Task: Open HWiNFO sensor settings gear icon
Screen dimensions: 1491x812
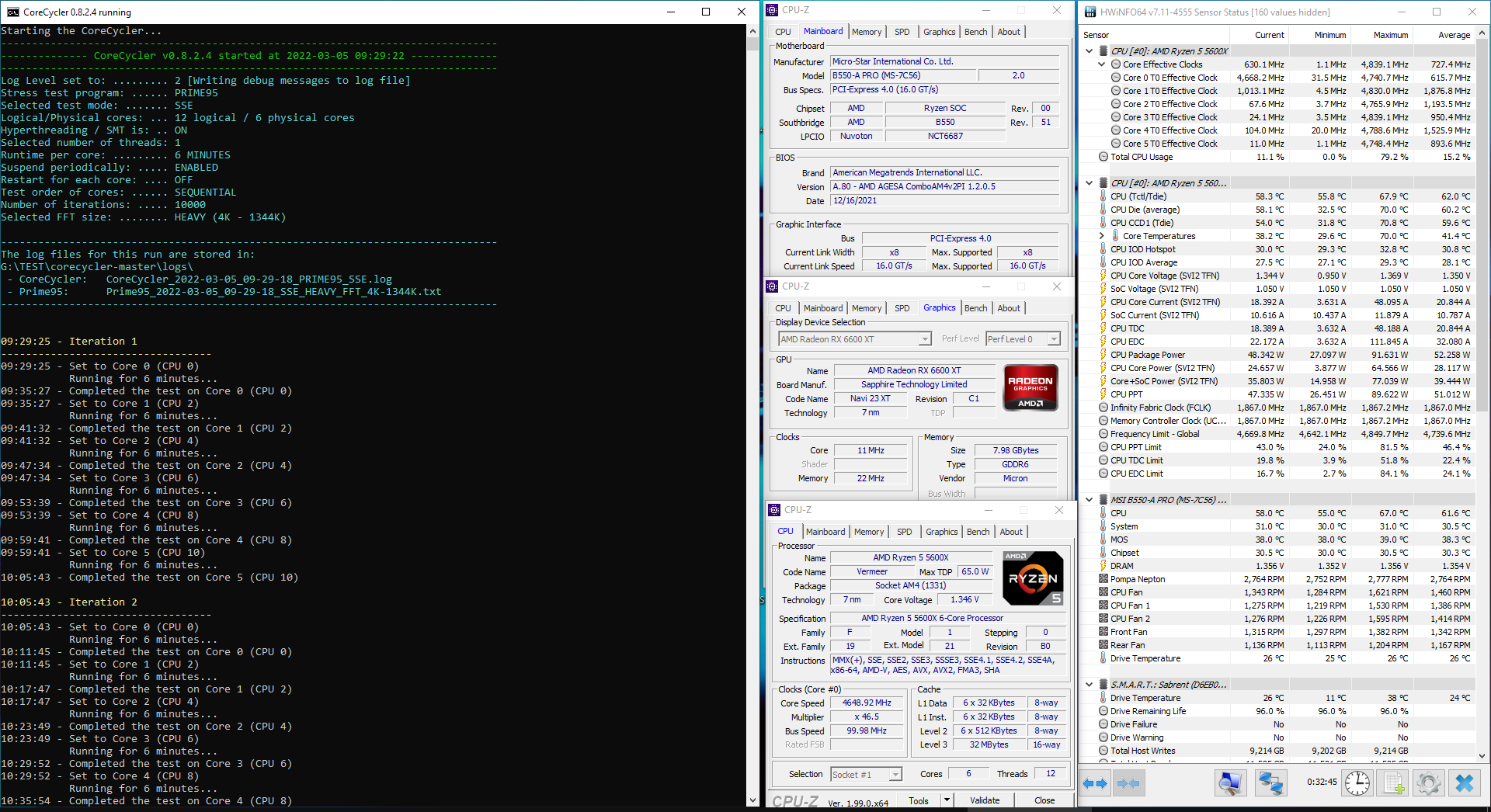Action: pyautogui.click(x=1429, y=783)
